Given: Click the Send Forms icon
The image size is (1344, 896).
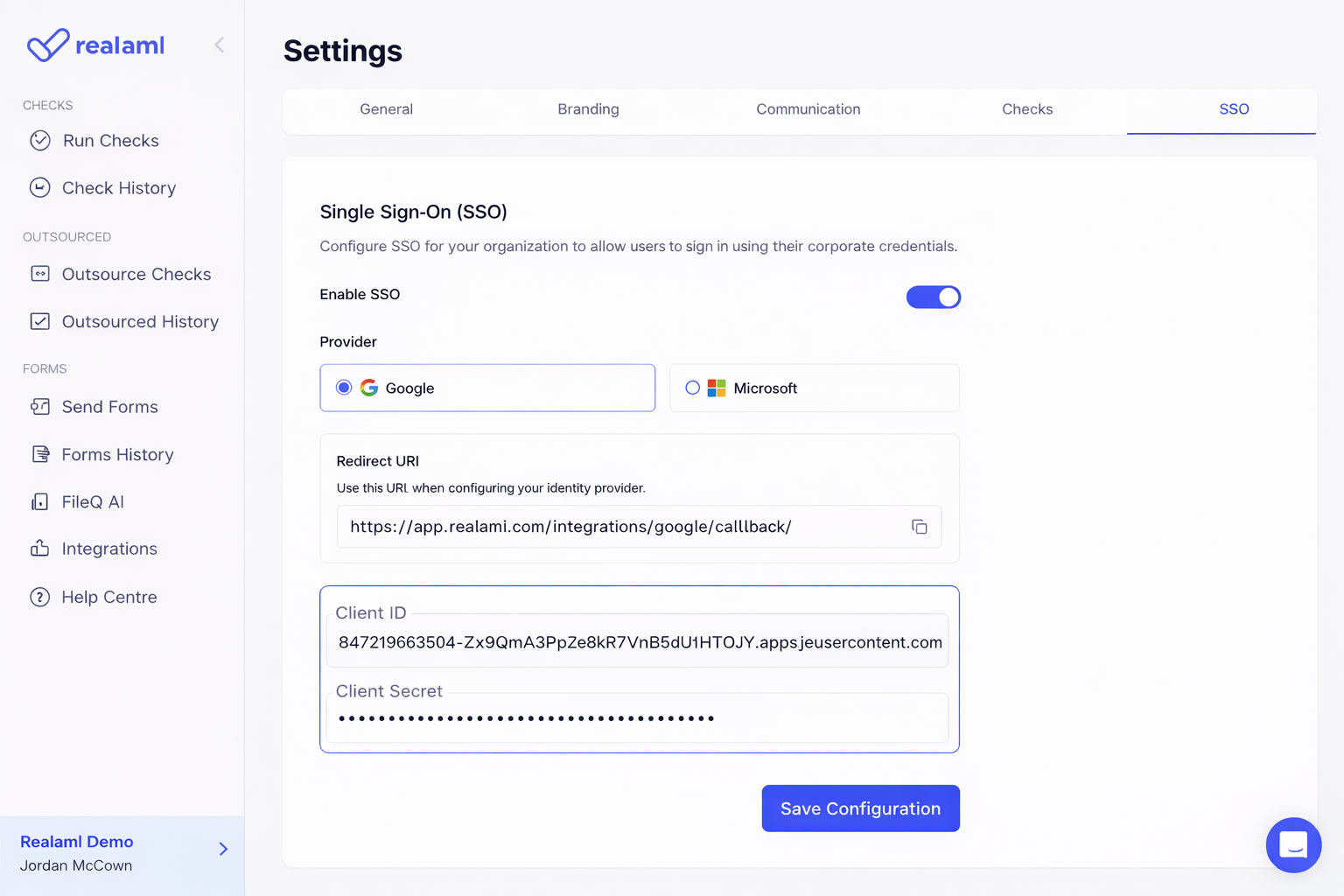Looking at the screenshot, I should tap(40, 407).
